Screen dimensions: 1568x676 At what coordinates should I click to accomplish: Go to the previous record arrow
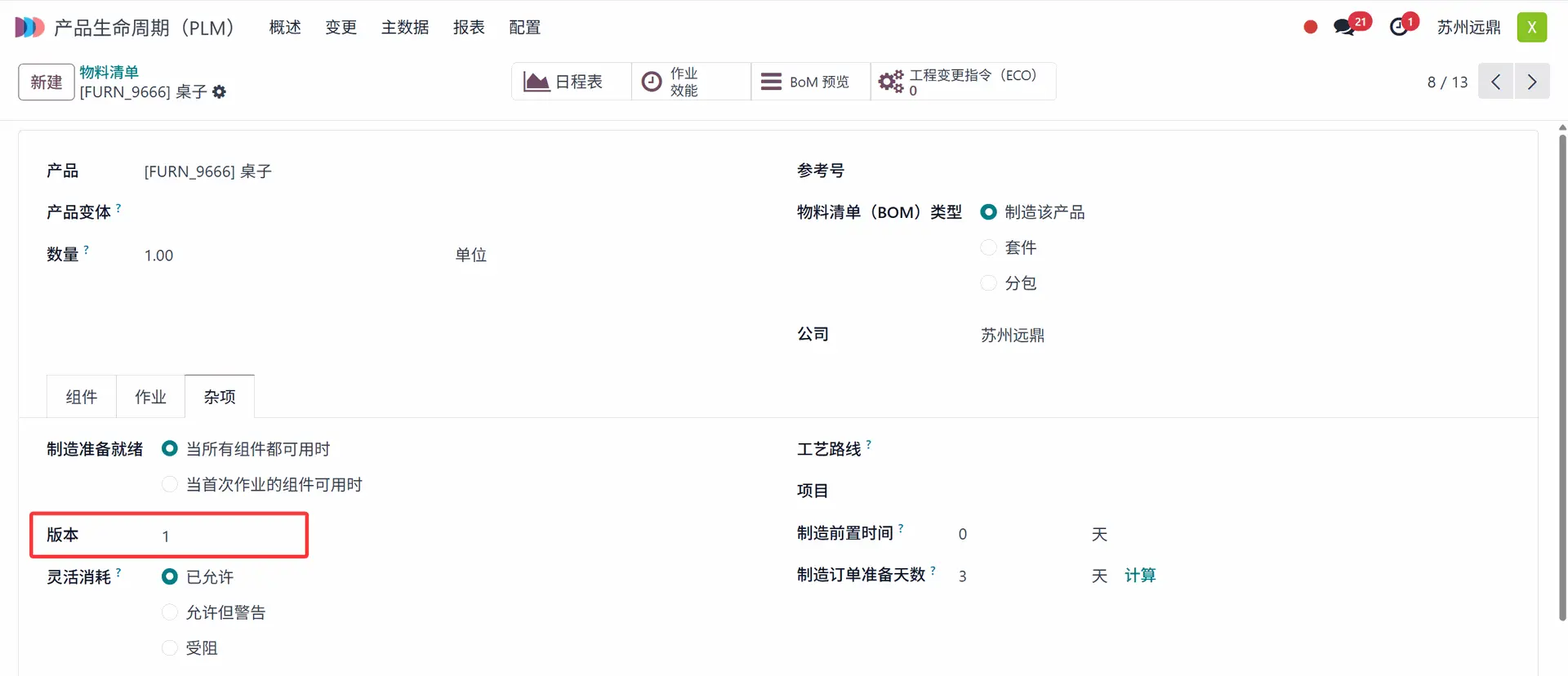coord(1496,82)
